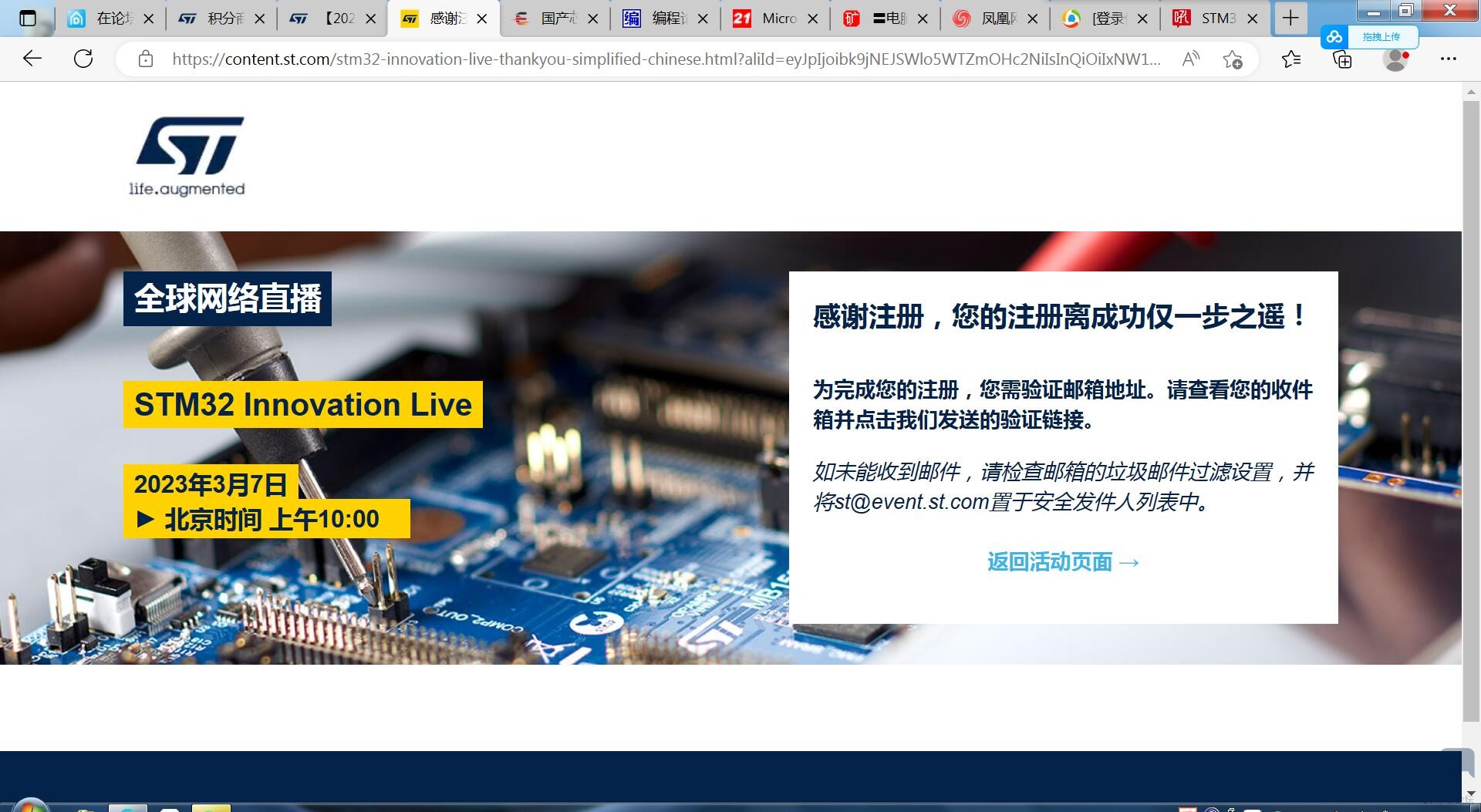The height and width of the screenshot is (812, 1481).
Task: Click the scrollbar up arrow
Action: coord(1471,91)
